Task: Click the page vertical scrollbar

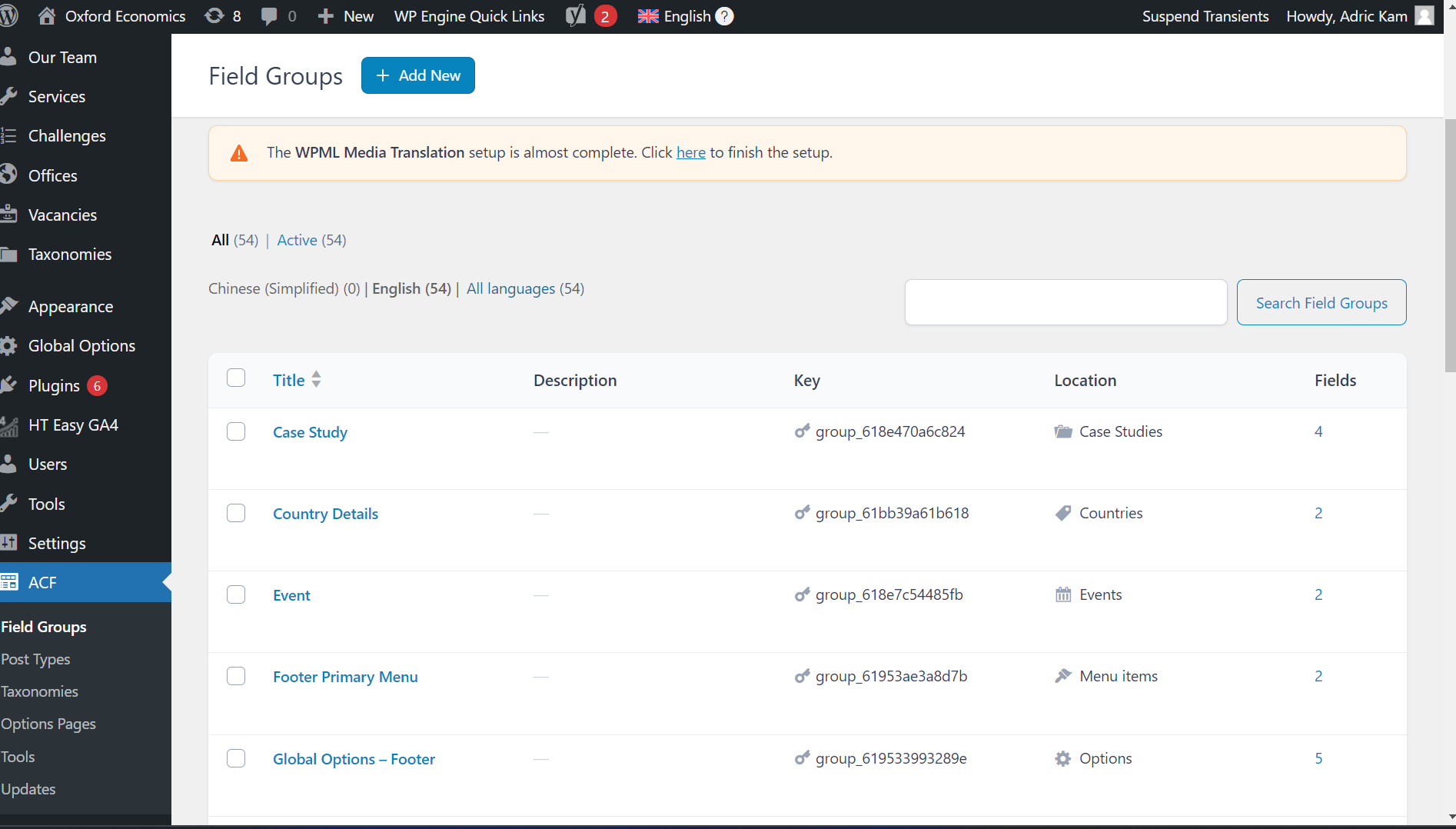Action: [1450, 246]
